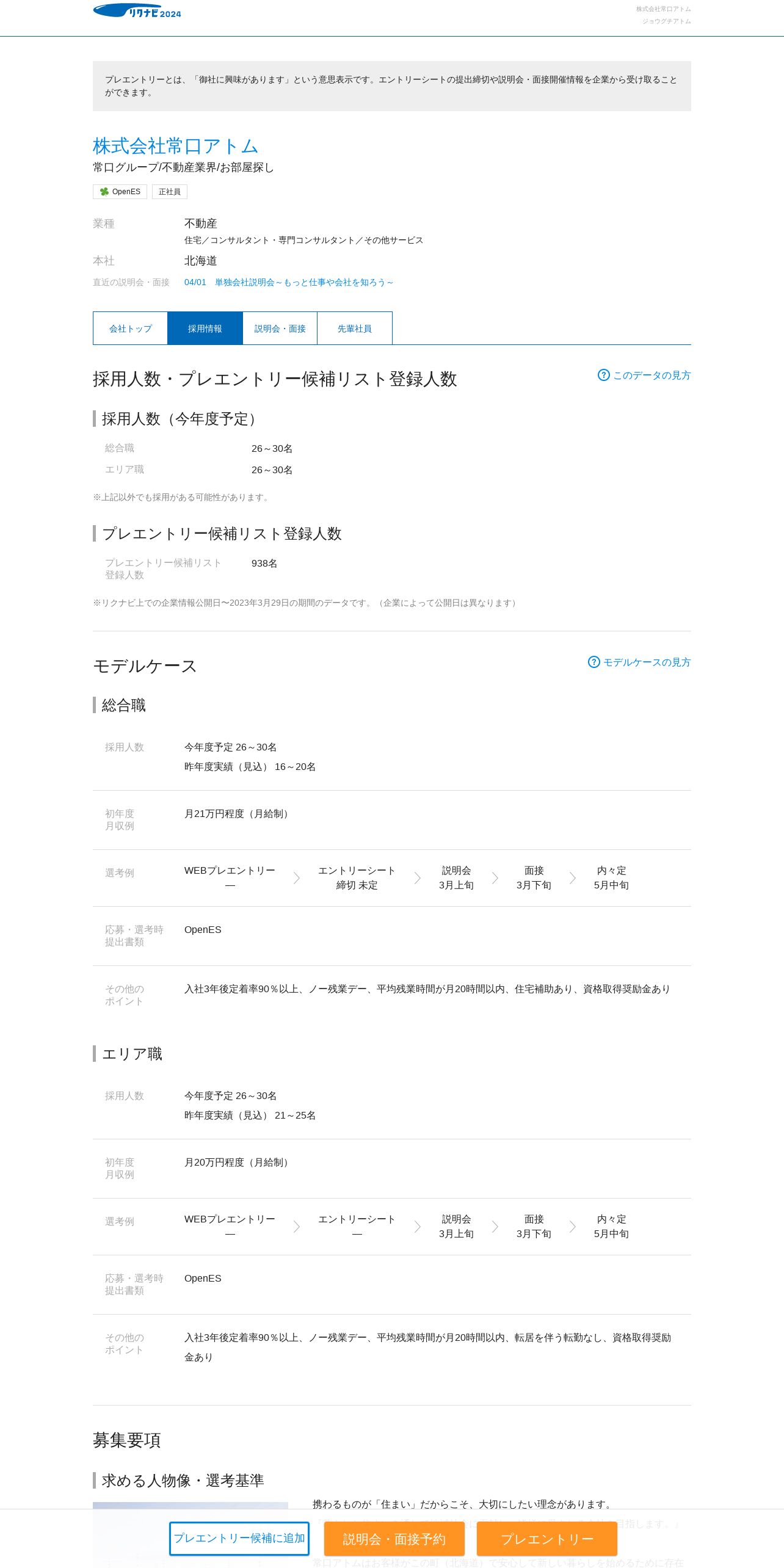Open the 04/01 単独会社説明会 session link
Screen dimensions: 784x1568
(x=289, y=282)
